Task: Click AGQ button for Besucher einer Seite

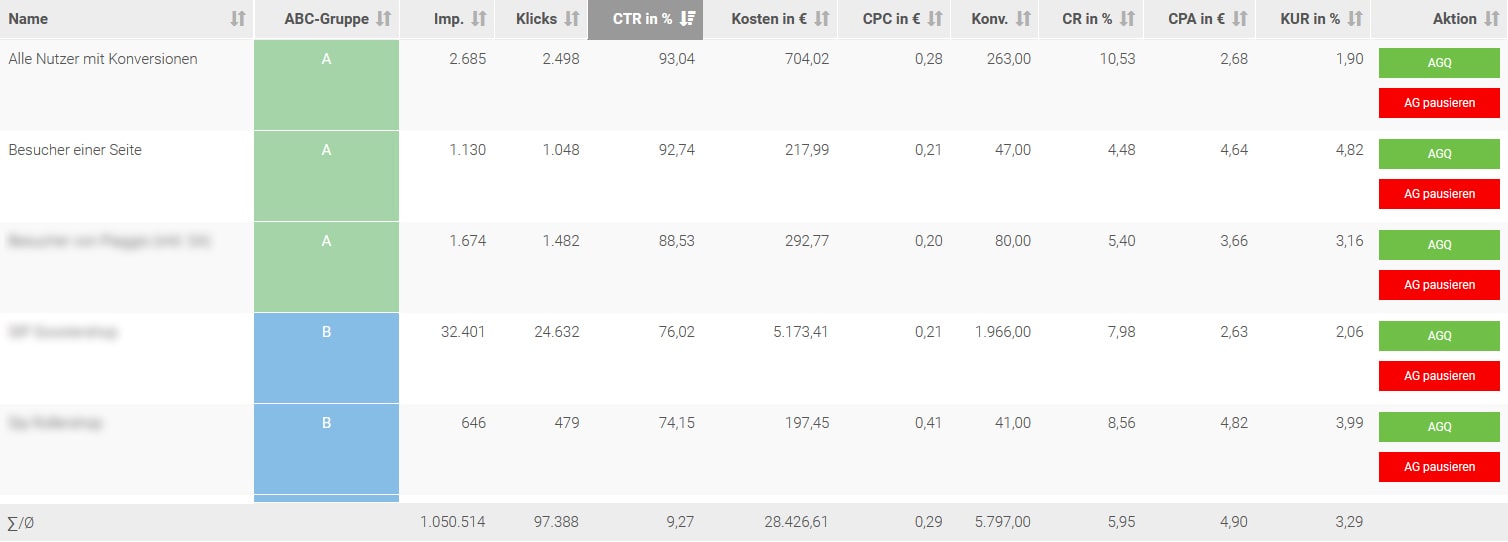Action: tap(1439, 154)
